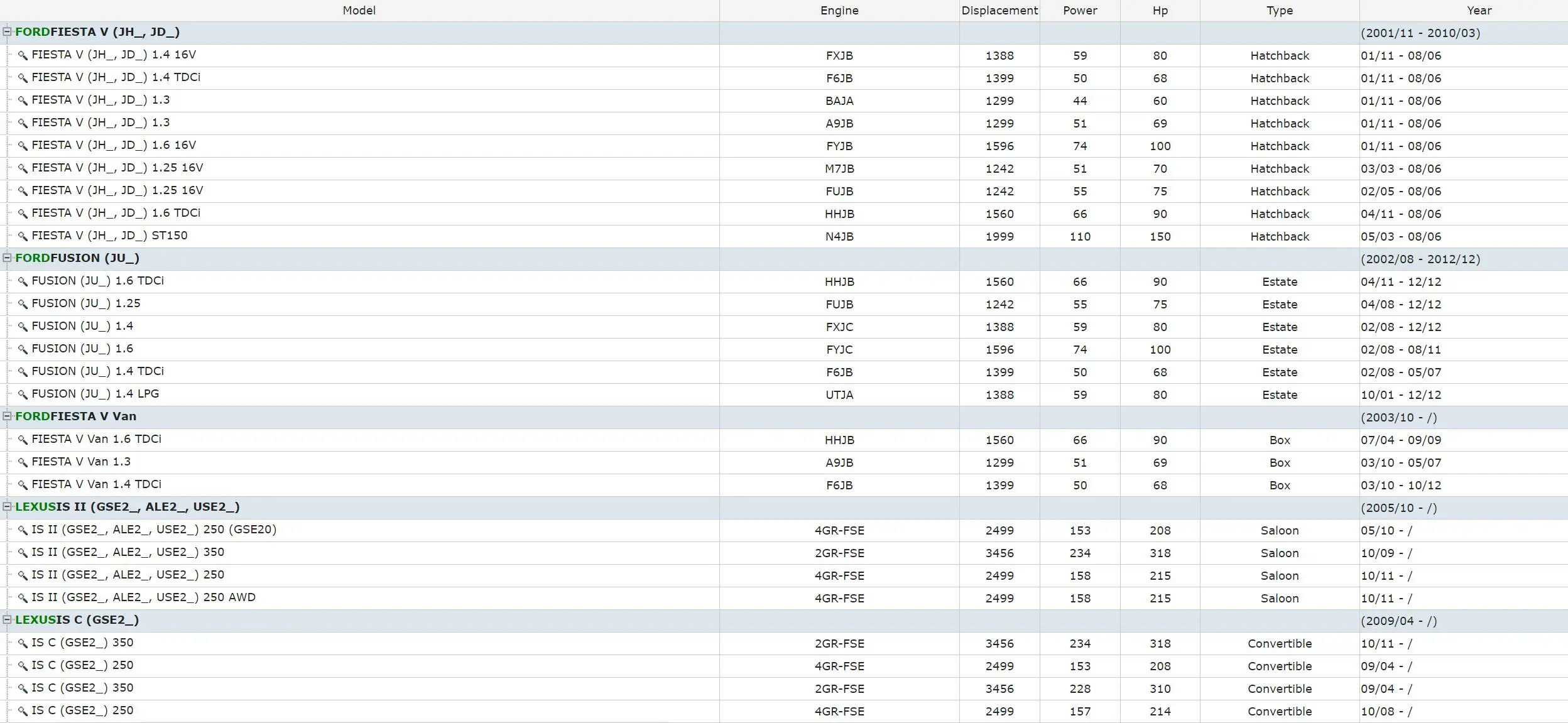The image size is (1568, 723).
Task: Collapse the LEXUS IS C (GSE2_) group
Action: pos(8,619)
